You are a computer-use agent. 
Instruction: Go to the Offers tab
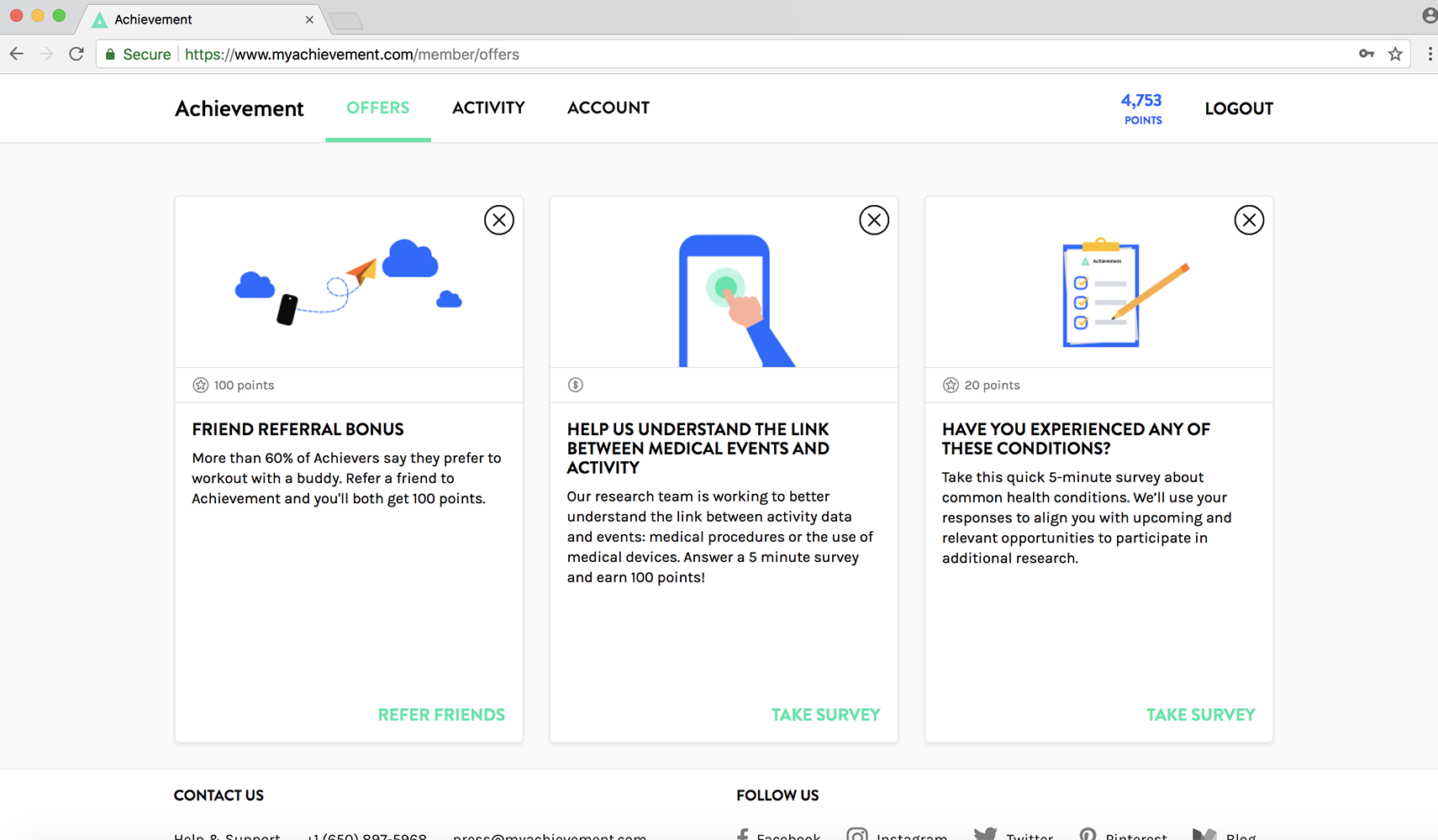click(x=378, y=108)
